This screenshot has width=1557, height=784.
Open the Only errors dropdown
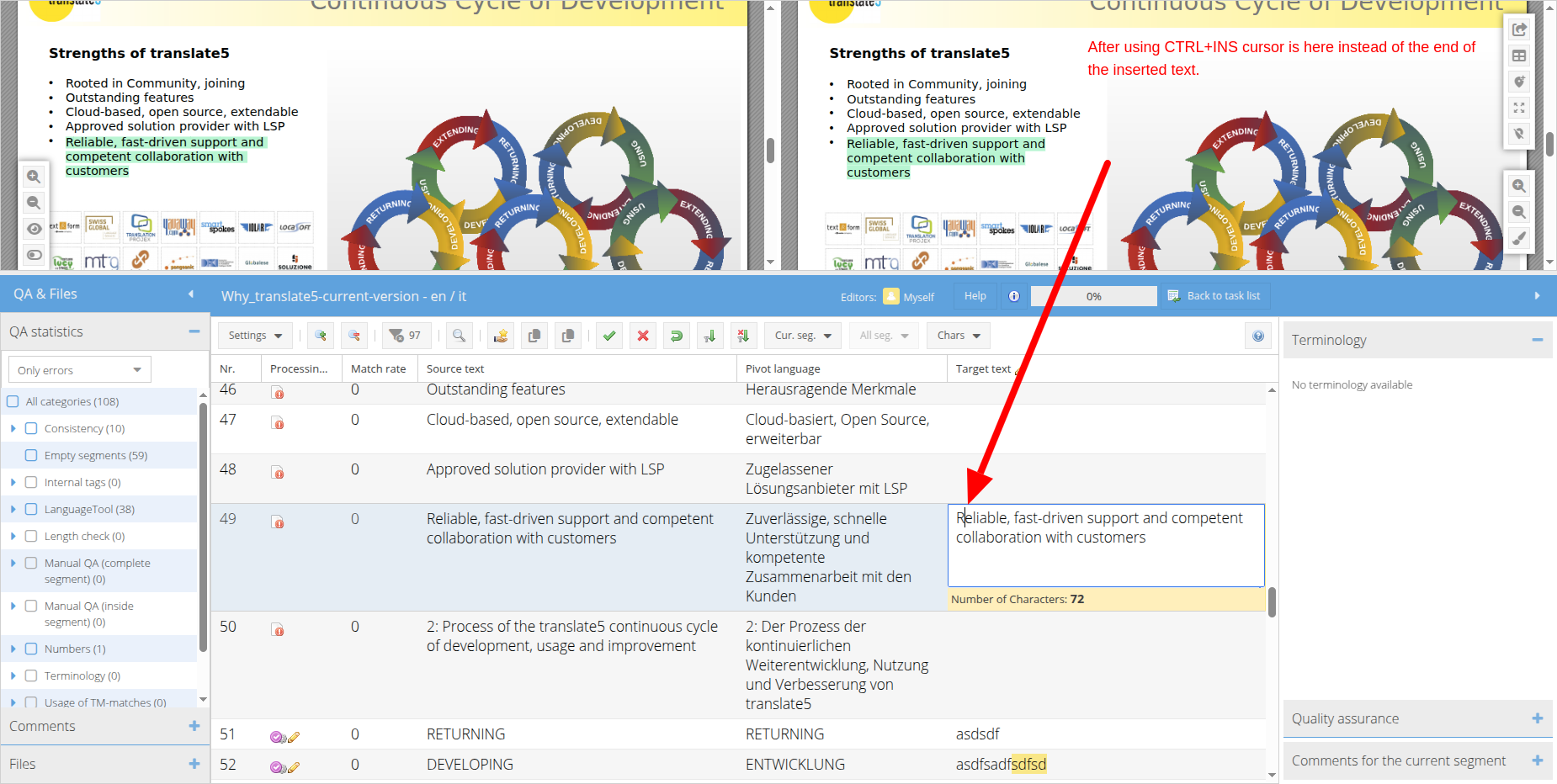pyautogui.click(x=79, y=370)
